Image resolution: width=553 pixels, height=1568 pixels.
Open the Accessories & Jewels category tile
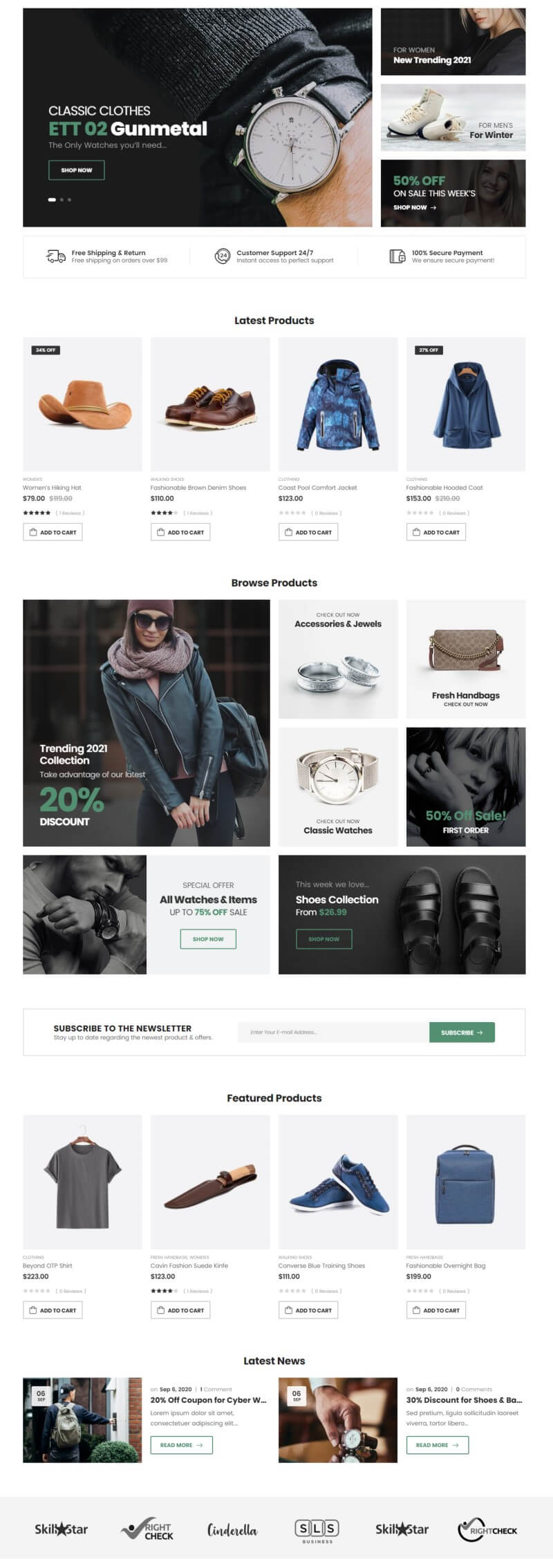pyautogui.click(x=338, y=659)
